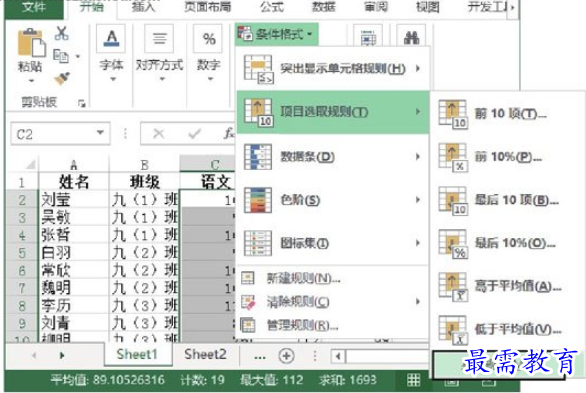Screen dimensions: 586x393
Task: Switch to the Sheet2 tab
Action: pos(205,354)
